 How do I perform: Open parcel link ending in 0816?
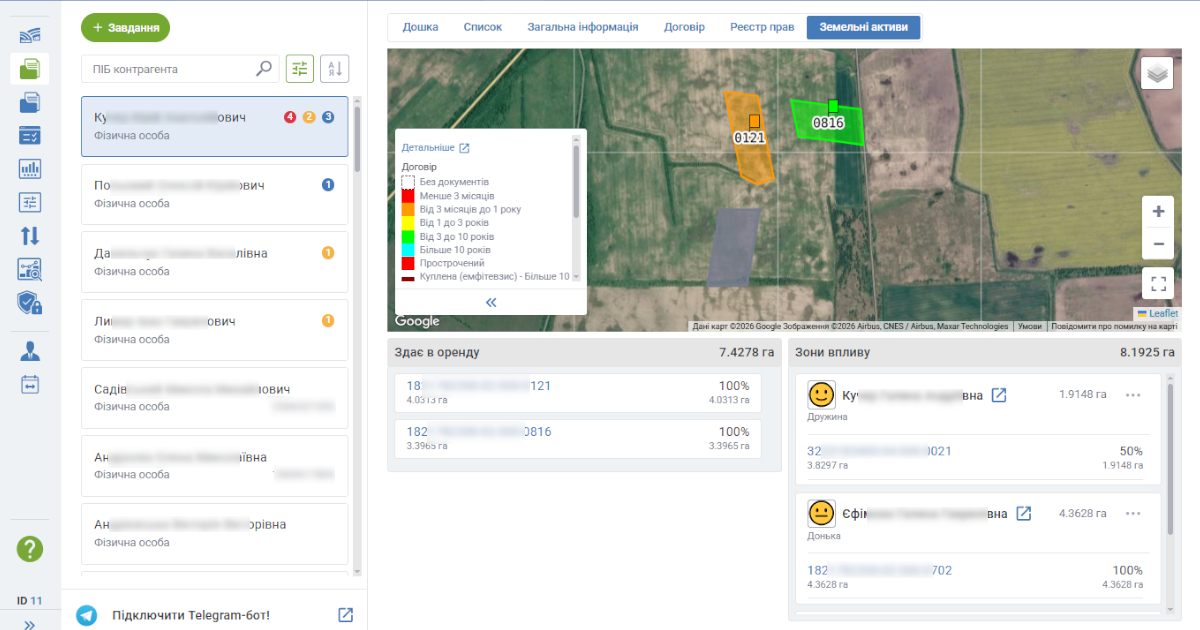coord(479,432)
